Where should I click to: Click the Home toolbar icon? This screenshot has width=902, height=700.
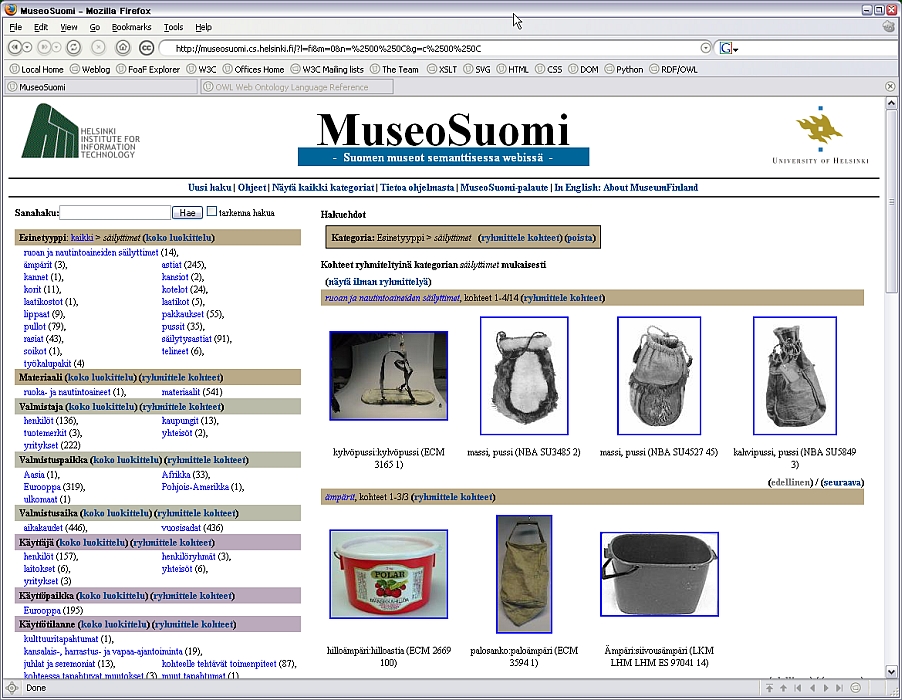pyautogui.click(x=123, y=47)
